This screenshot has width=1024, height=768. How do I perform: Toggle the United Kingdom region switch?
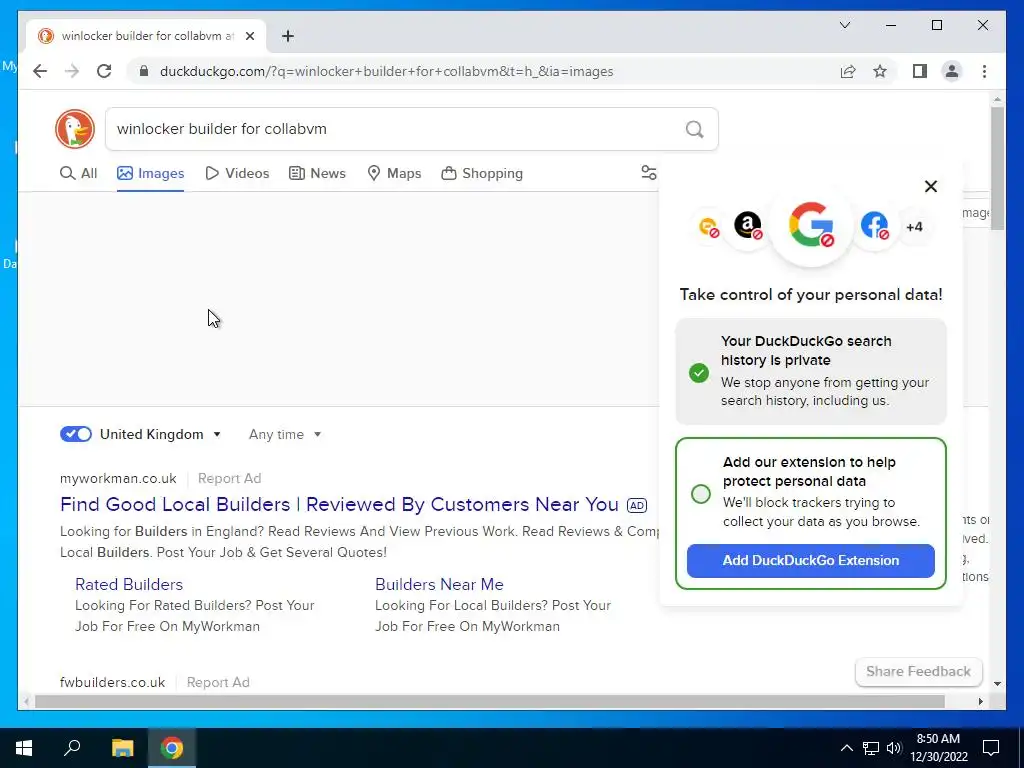tap(76, 434)
